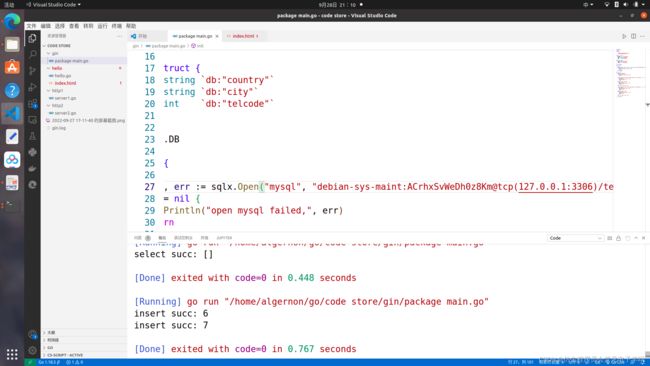Viewport: 650px width, 366px height.
Task: Open Ubuntu Software from the dock
Action: pyautogui.click(x=12, y=67)
